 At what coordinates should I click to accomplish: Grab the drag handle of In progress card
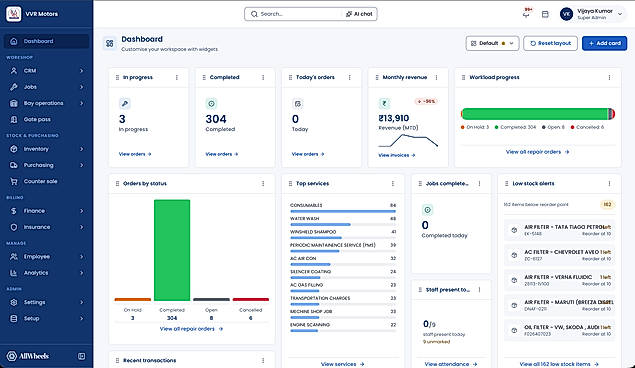[x=117, y=77]
